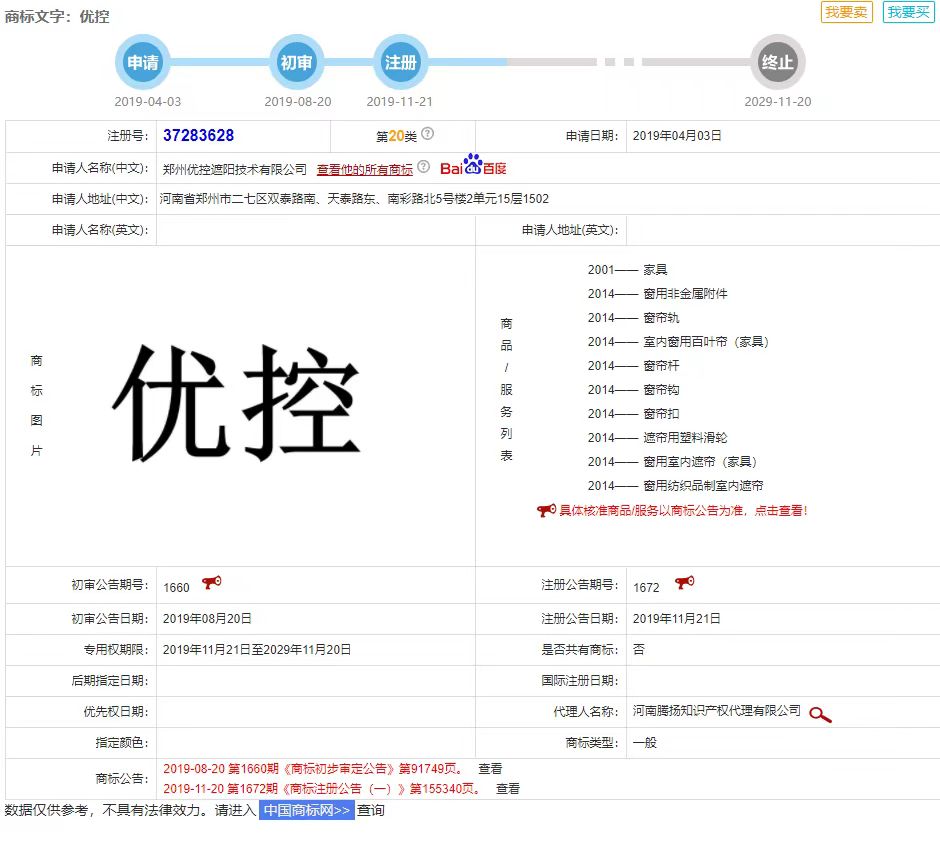940x847 pixels.
Task: Click the 中国商标网>> link
Action: click(x=307, y=810)
